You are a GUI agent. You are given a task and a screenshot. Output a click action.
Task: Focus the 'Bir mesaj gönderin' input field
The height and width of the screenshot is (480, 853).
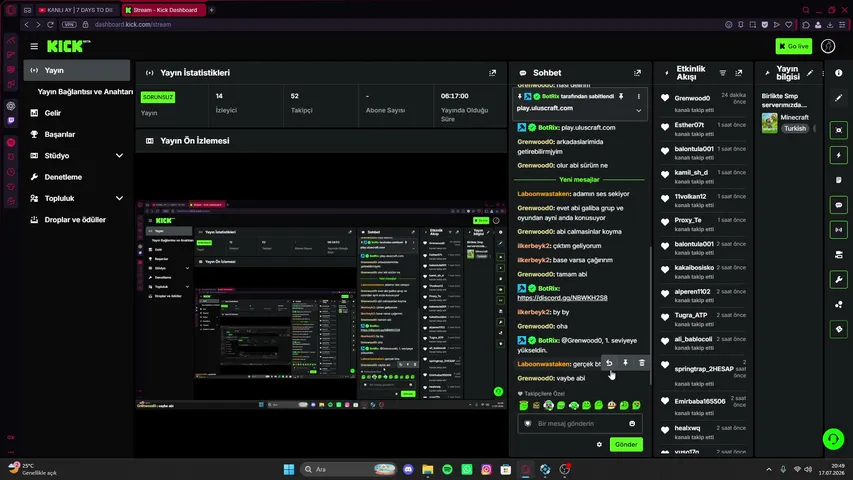tap(580, 423)
